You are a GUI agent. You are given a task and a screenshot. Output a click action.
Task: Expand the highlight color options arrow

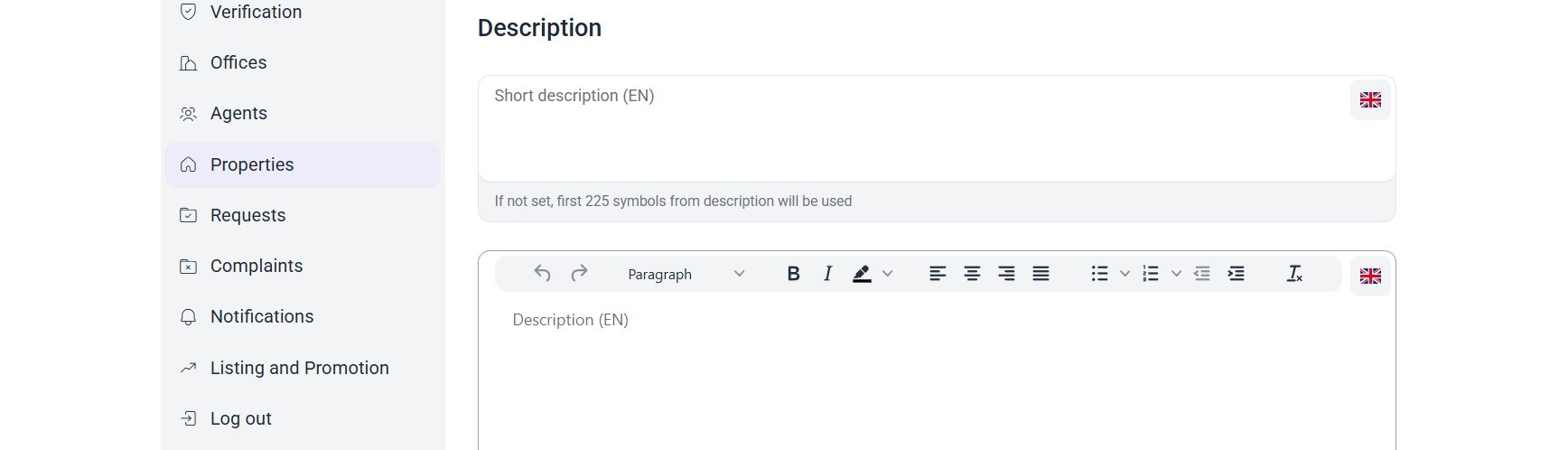(x=887, y=273)
